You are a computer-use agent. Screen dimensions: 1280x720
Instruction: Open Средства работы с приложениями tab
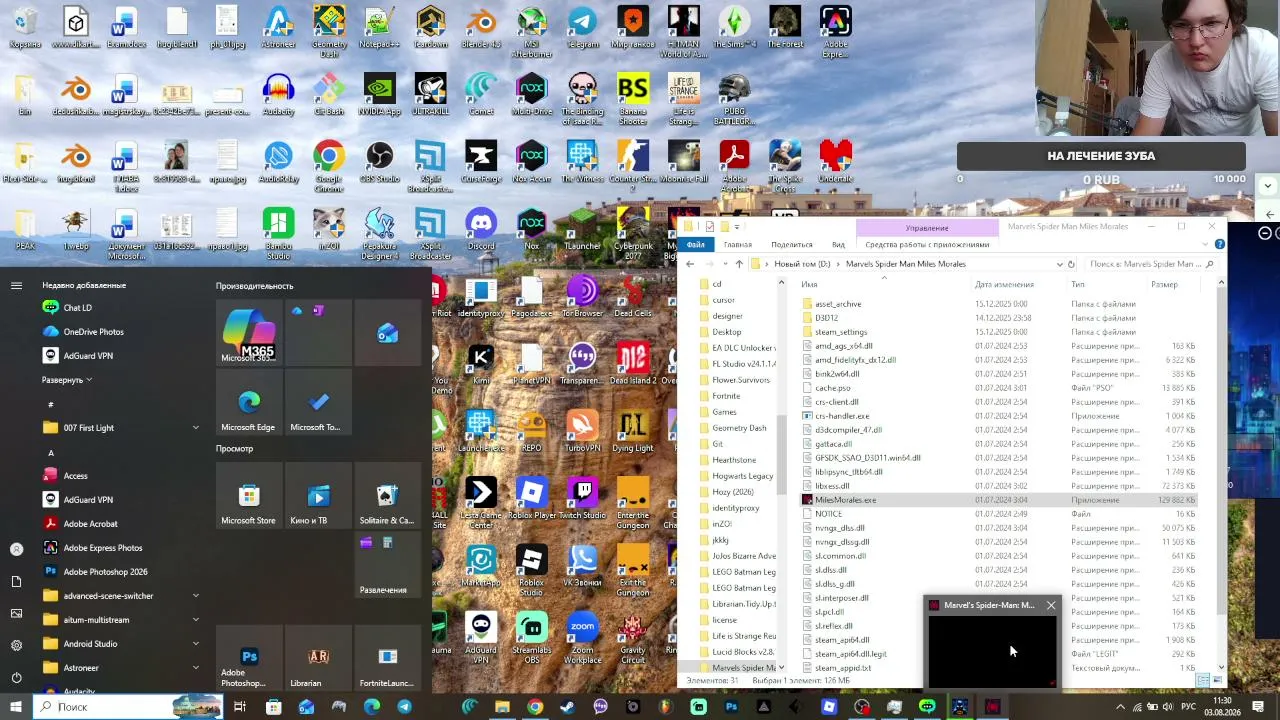[x=927, y=244]
